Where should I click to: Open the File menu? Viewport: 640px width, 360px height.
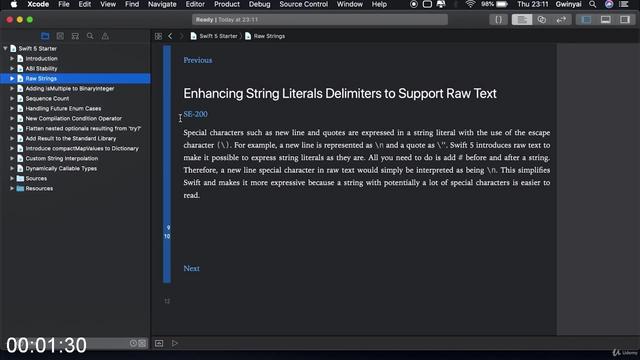64,4
